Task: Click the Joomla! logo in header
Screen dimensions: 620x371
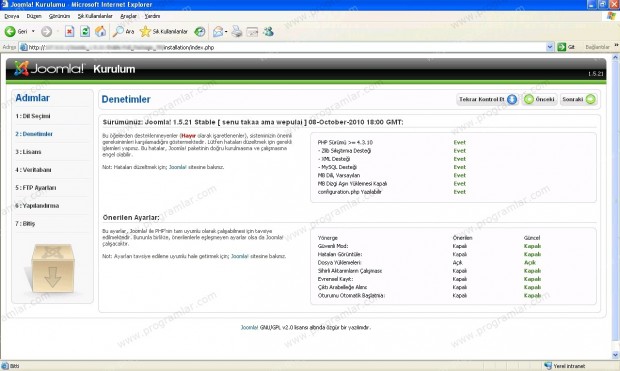Action: pyautogui.click(x=49, y=68)
